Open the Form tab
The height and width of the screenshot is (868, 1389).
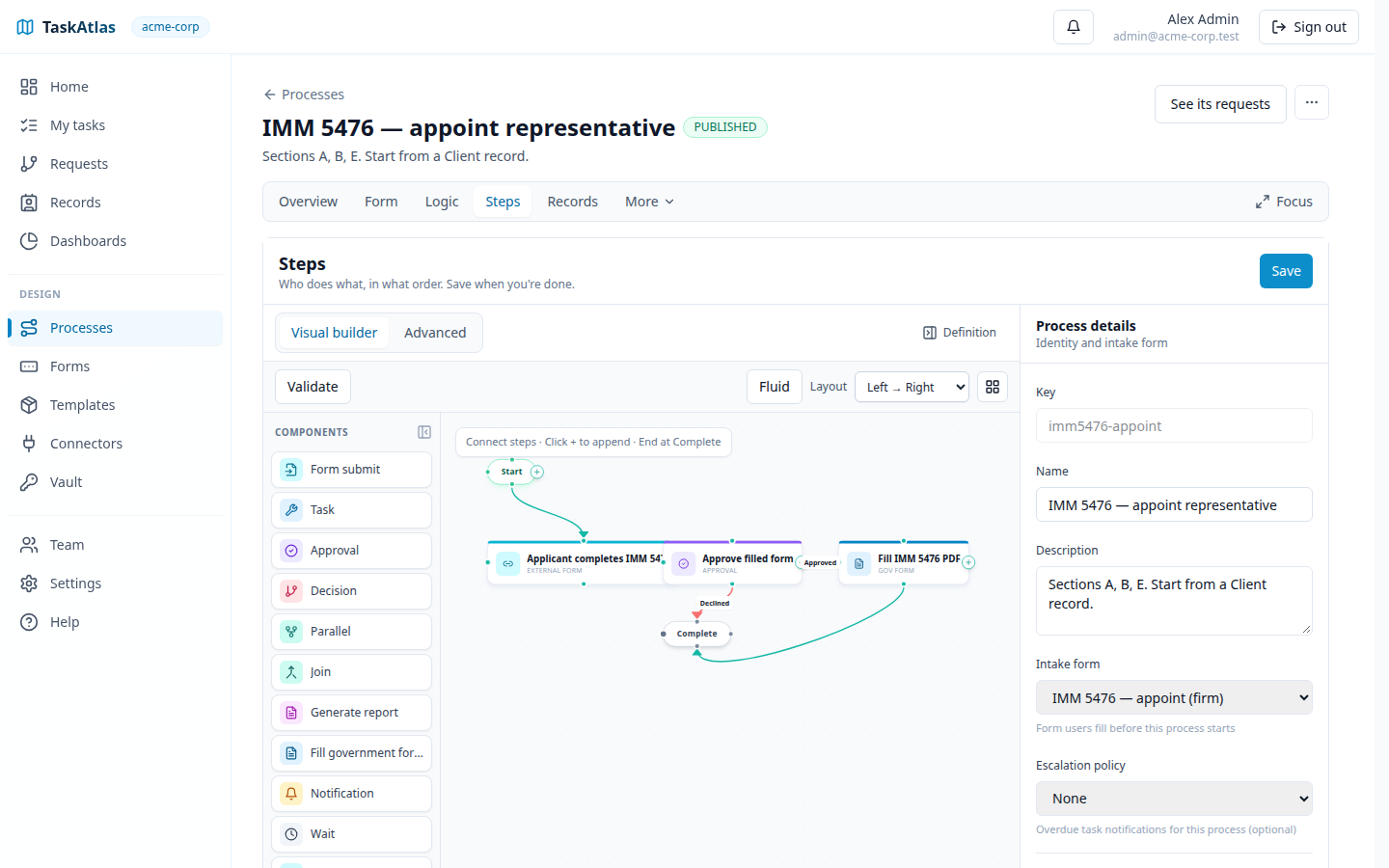pyautogui.click(x=381, y=202)
